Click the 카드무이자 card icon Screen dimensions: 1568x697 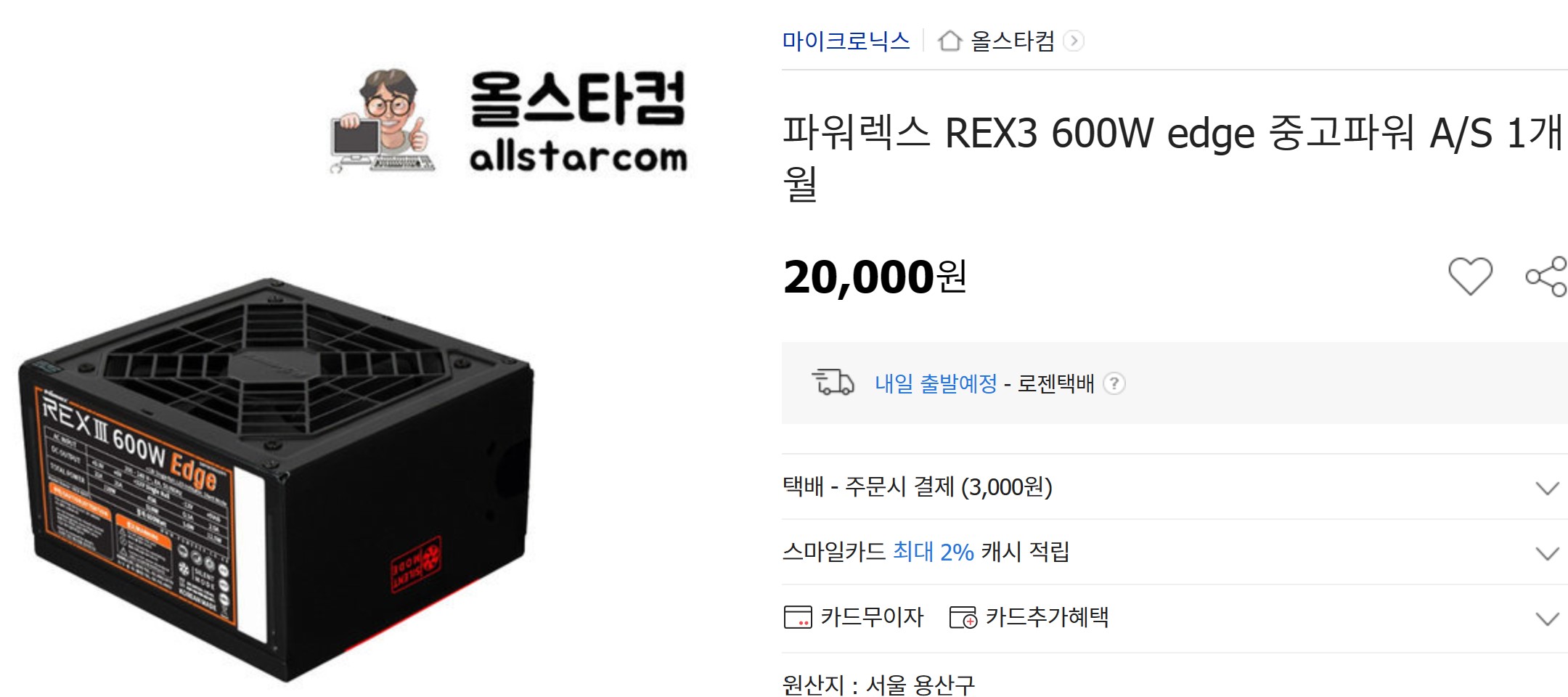click(x=798, y=617)
